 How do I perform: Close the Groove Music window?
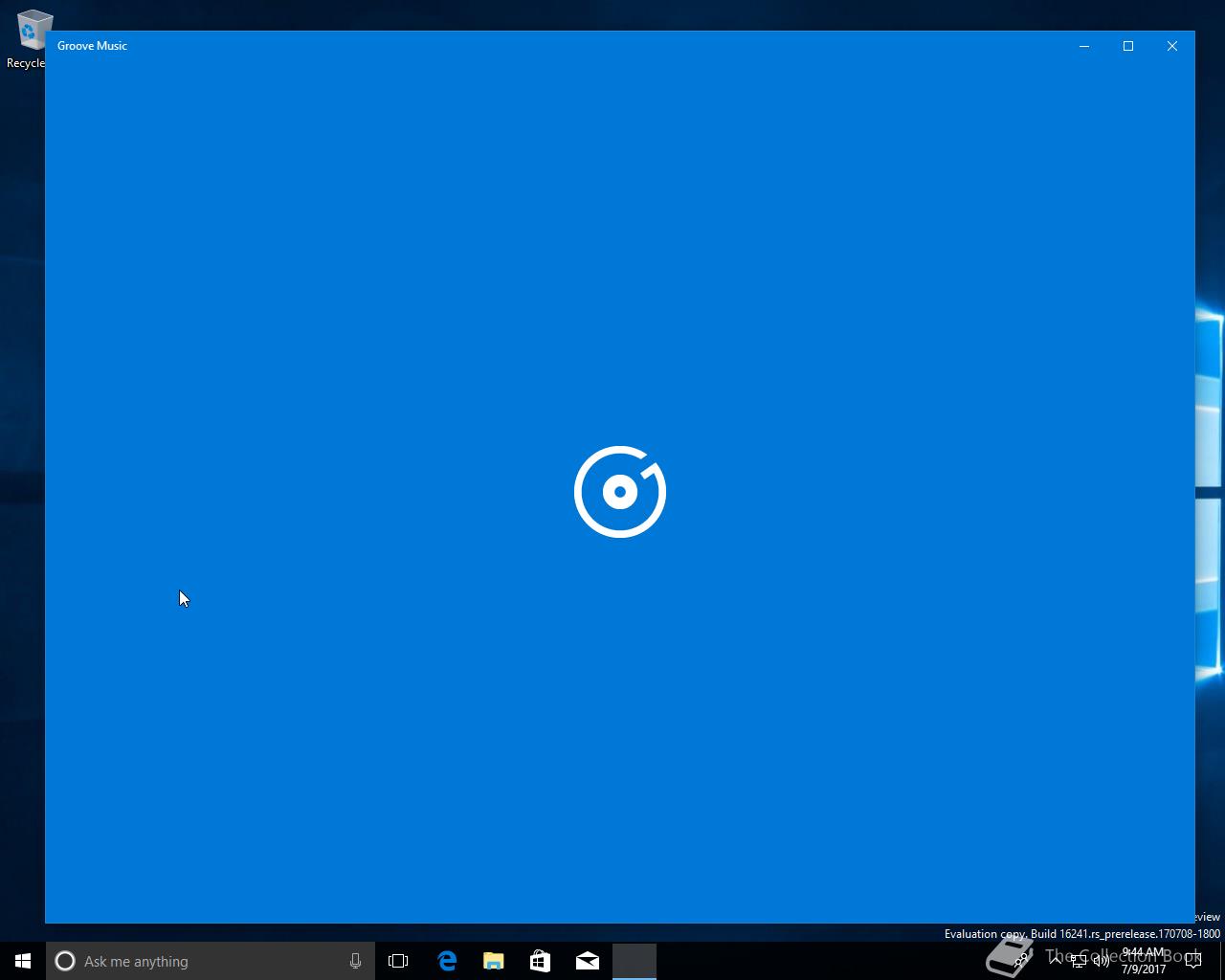[1172, 46]
